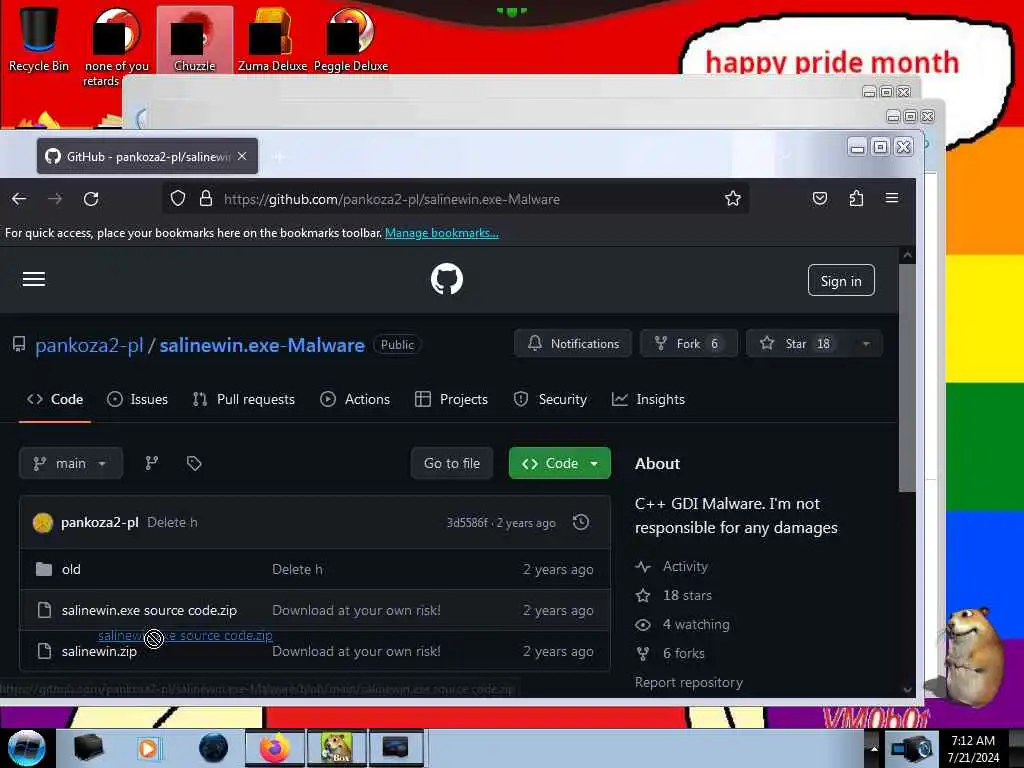The width and height of the screenshot is (1024, 768).
Task: Open Peggle Deluxe desktop shortcut
Action: point(351,39)
